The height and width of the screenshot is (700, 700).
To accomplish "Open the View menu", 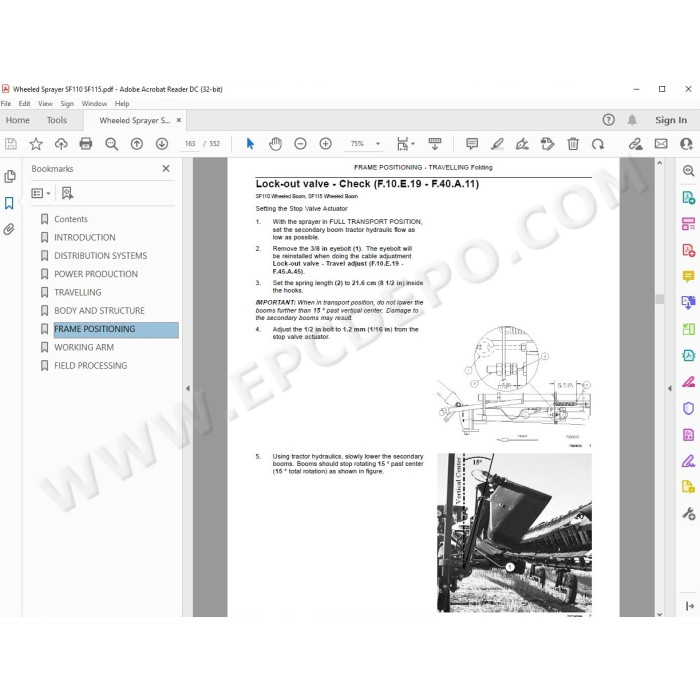I will pyautogui.click(x=45, y=104).
